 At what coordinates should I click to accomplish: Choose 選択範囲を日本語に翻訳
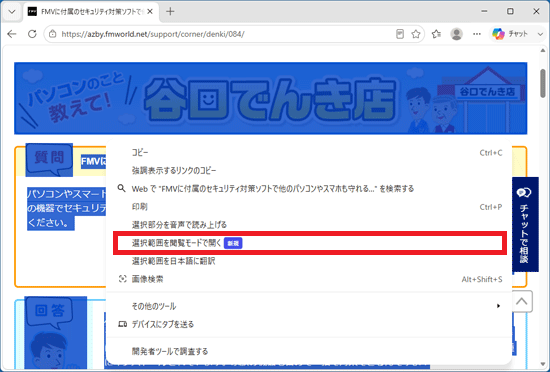[310, 261]
